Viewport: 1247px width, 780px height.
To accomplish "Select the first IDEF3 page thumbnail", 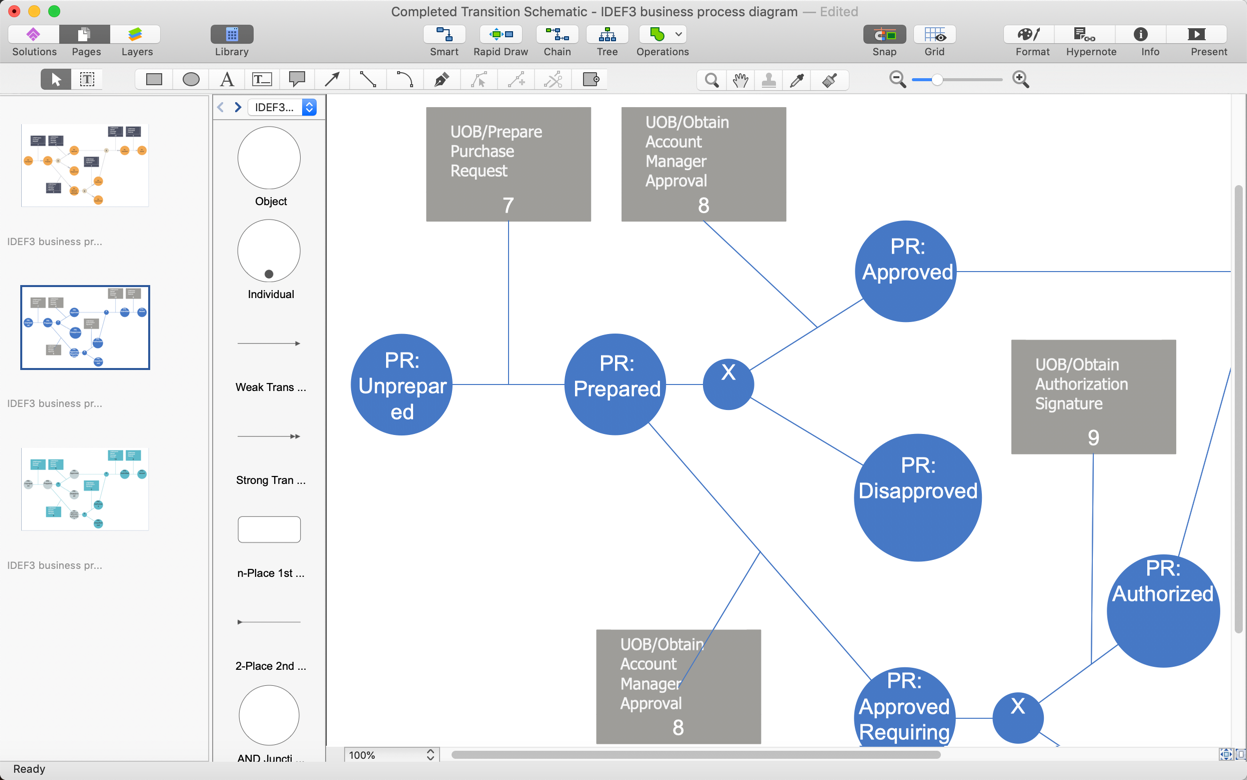I will 85,165.
